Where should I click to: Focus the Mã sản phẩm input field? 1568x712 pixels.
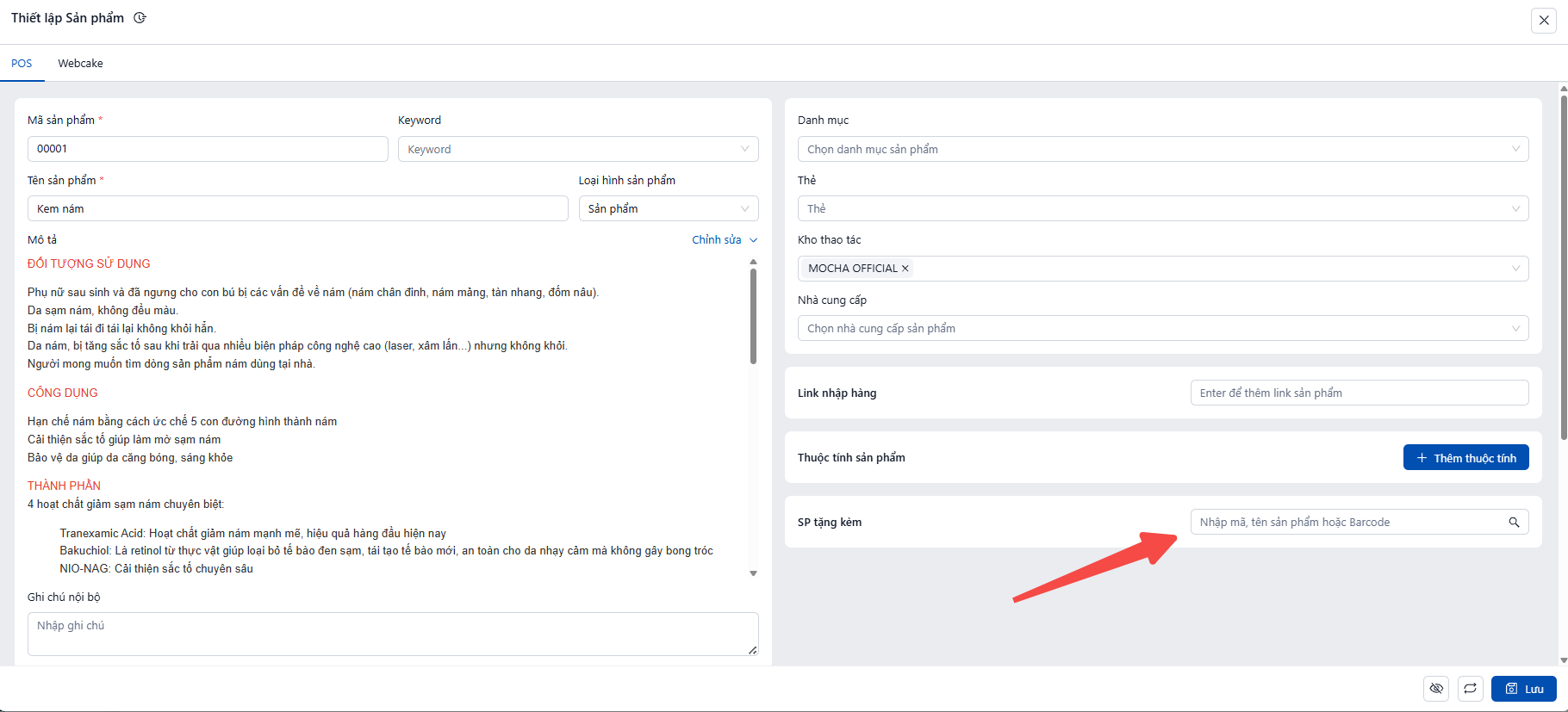pyautogui.click(x=208, y=149)
